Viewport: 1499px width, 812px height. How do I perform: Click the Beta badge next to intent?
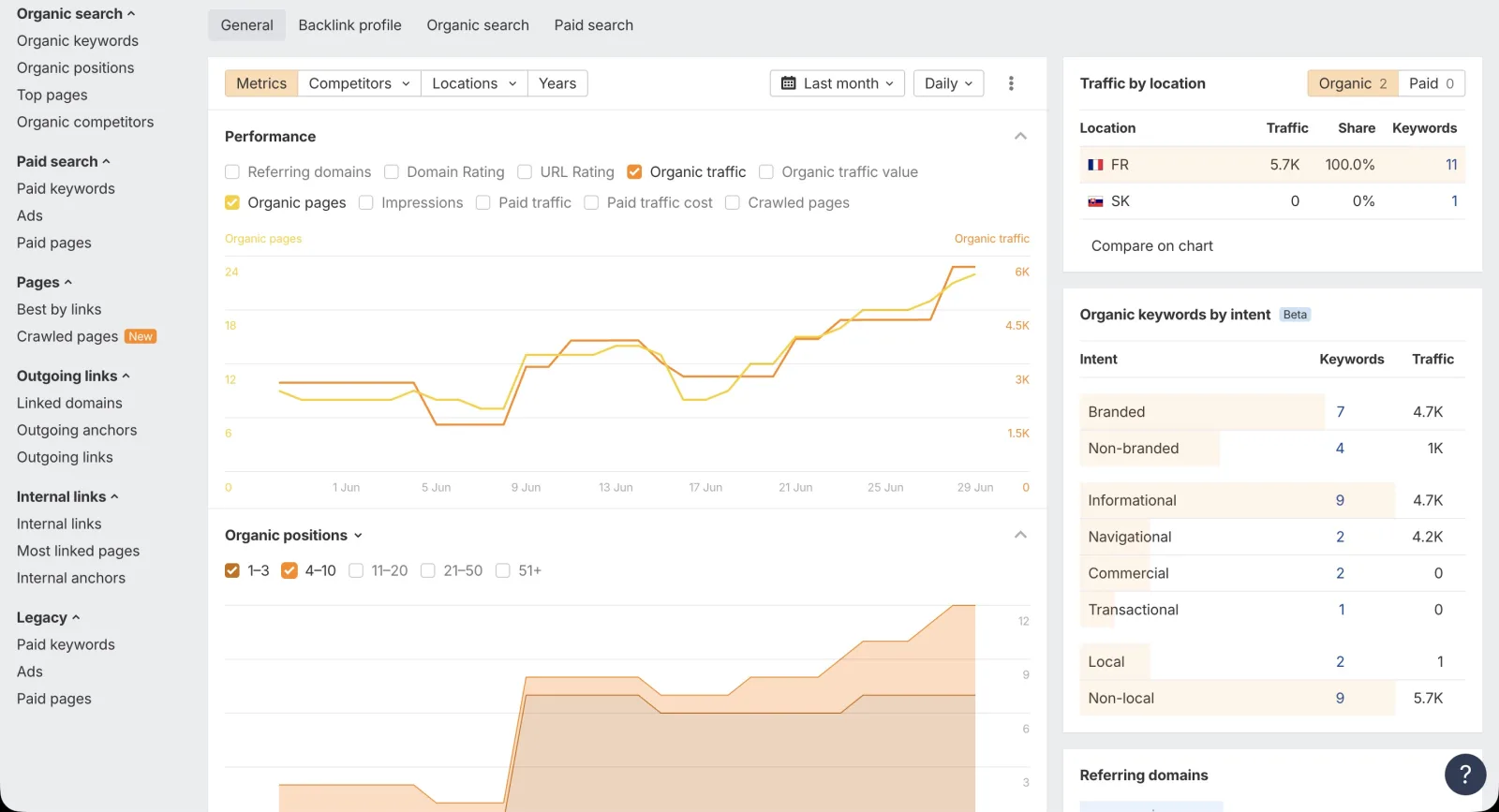pos(1295,315)
